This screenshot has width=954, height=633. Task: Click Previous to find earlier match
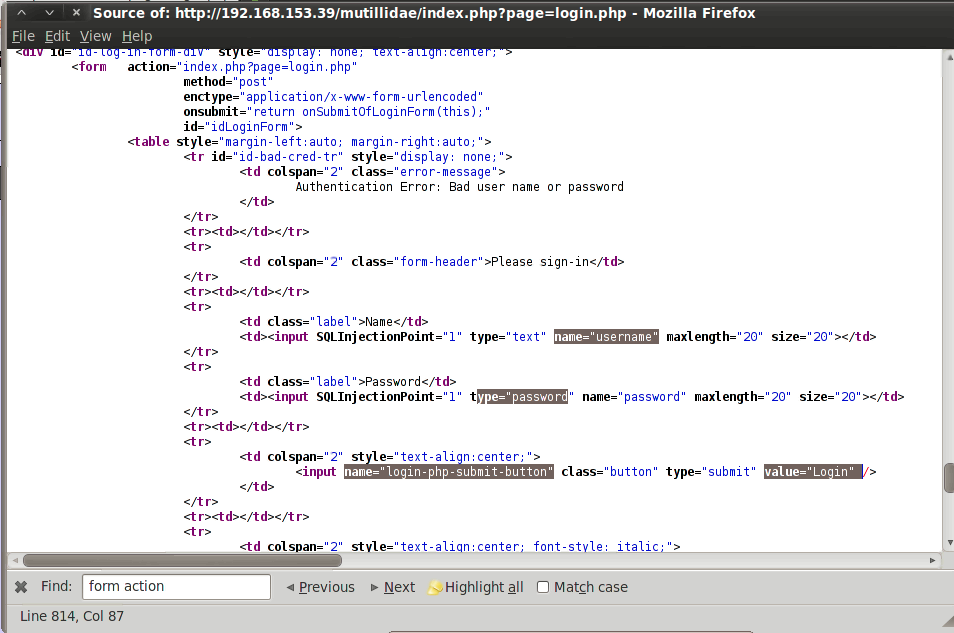pyautogui.click(x=320, y=587)
